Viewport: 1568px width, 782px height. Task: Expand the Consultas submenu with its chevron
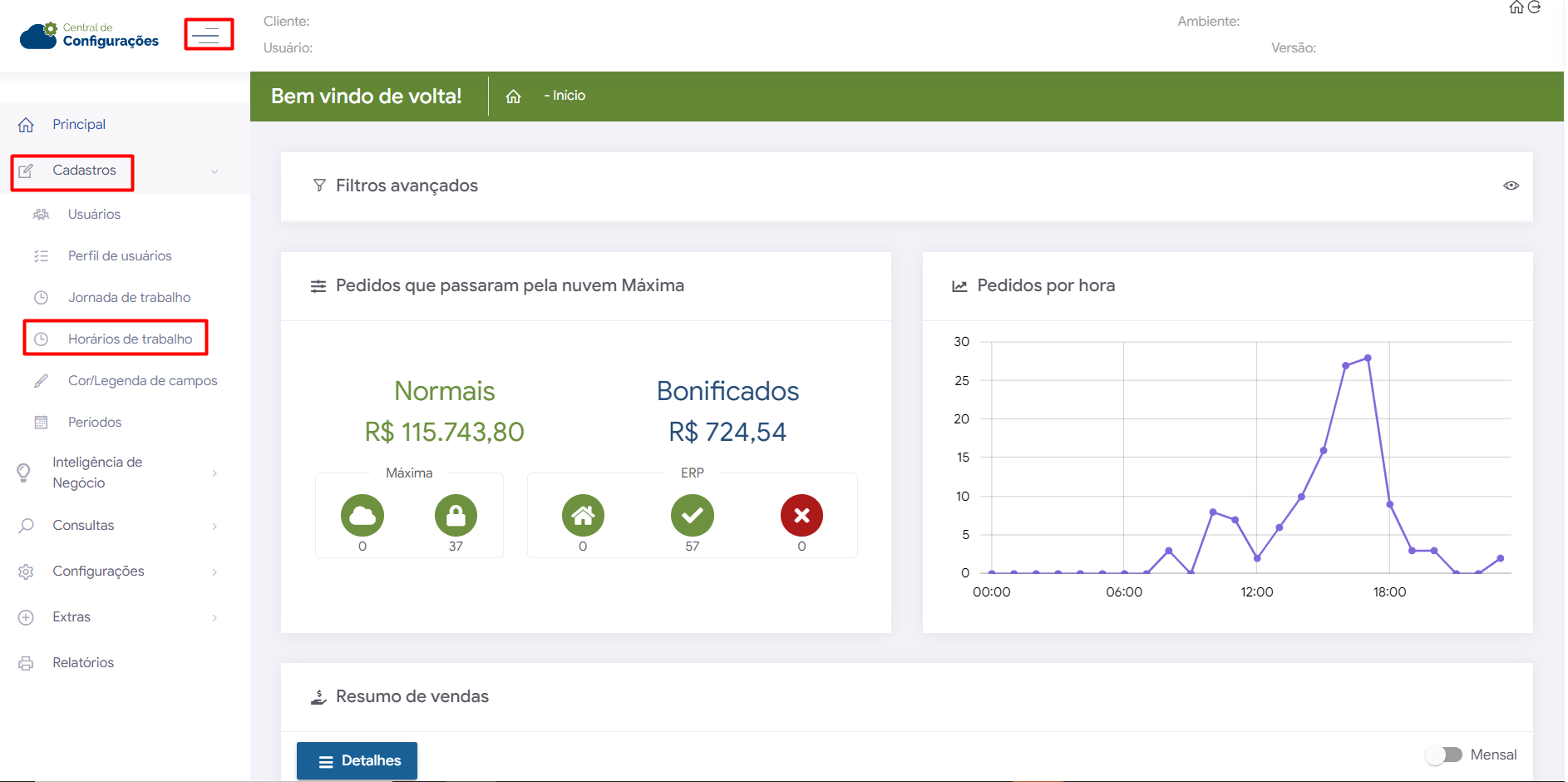pos(214,526)
